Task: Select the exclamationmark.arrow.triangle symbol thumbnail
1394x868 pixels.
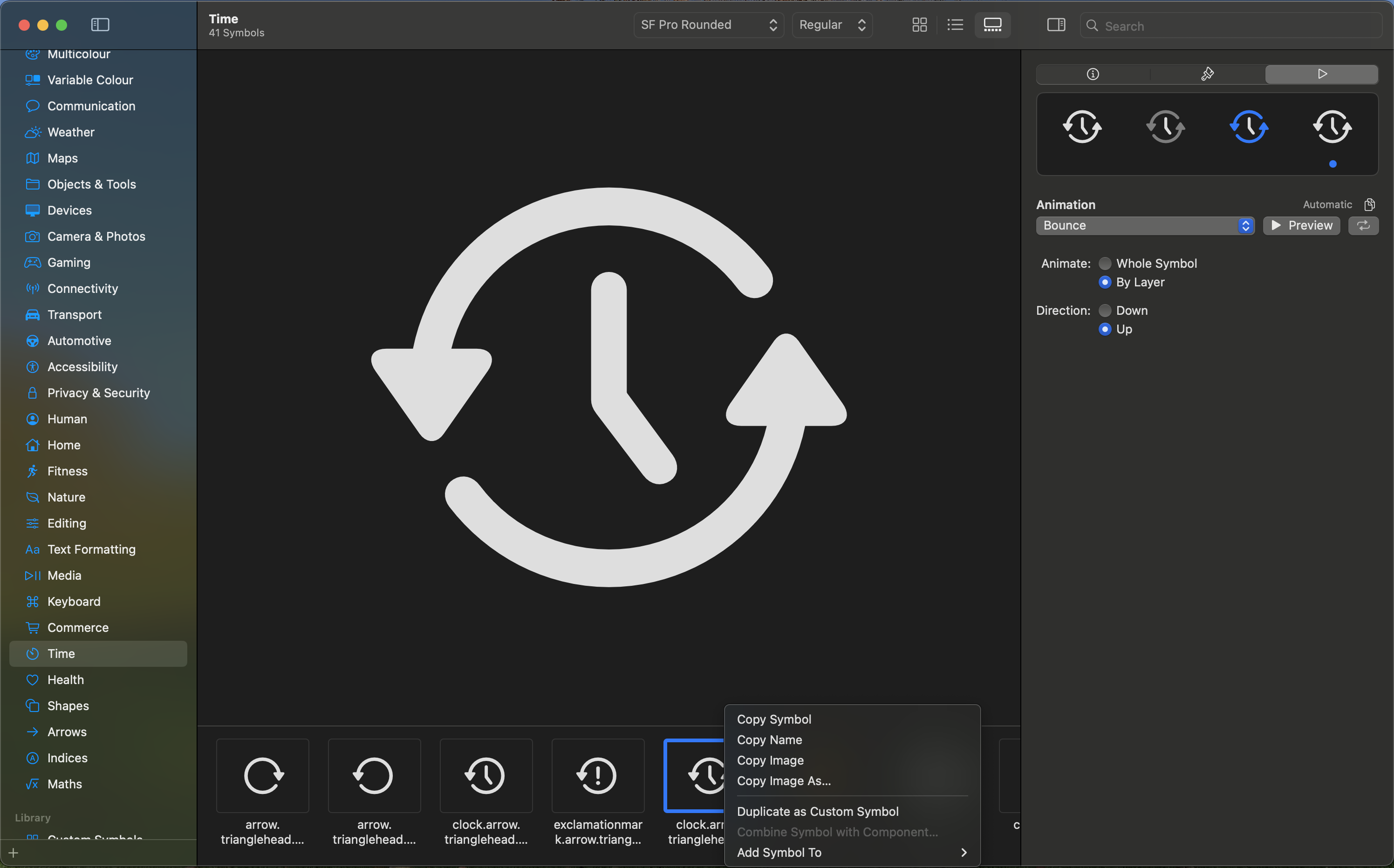Action: pyautogui.click(x=598, y=776)
